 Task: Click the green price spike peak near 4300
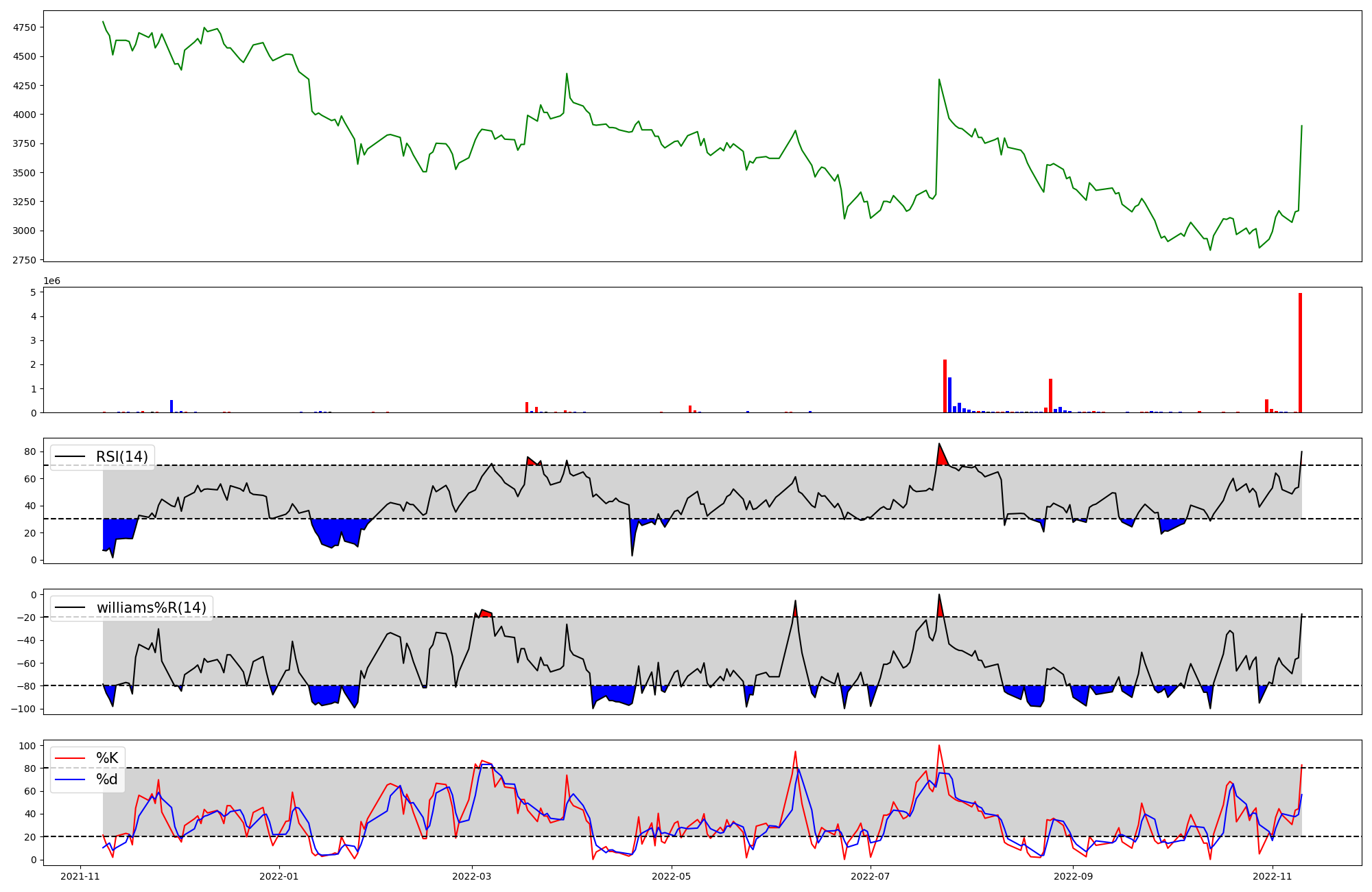pos(939,80)
